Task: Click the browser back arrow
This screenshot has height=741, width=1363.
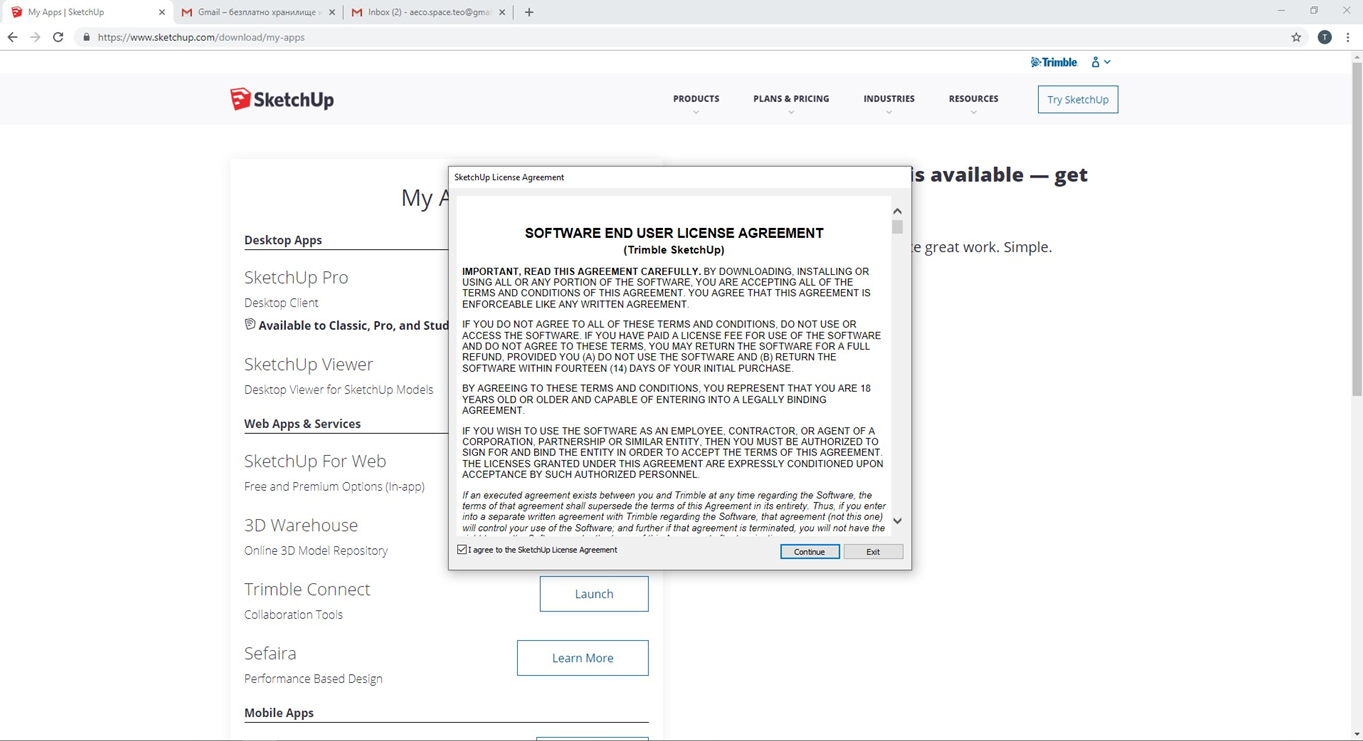Action: [x=13, y=37]
